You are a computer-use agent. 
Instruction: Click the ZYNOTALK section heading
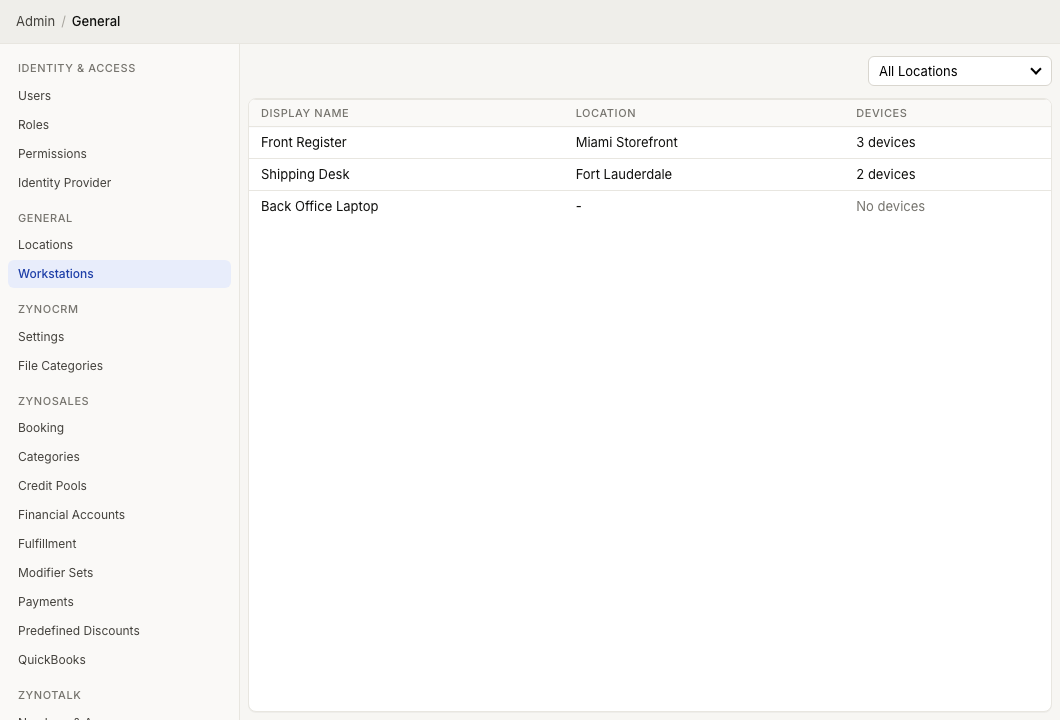pos(49,695)
